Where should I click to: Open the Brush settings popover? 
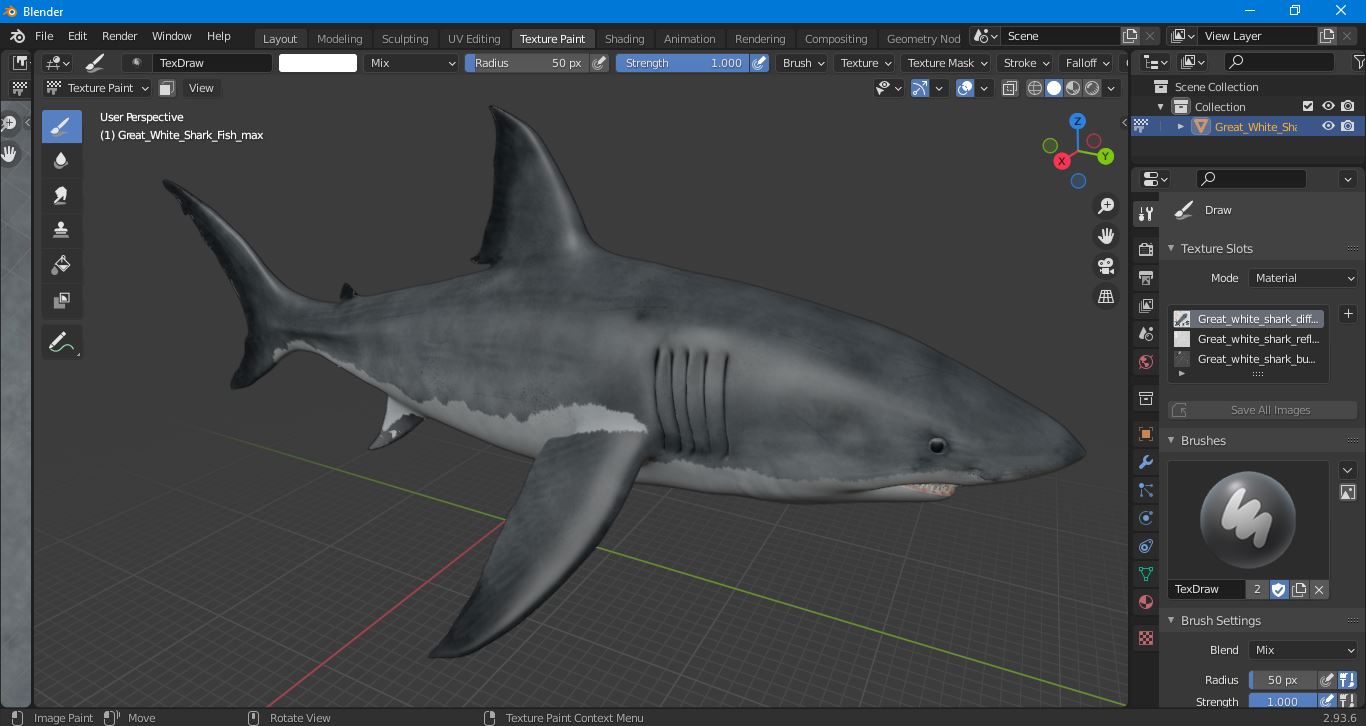804,63
